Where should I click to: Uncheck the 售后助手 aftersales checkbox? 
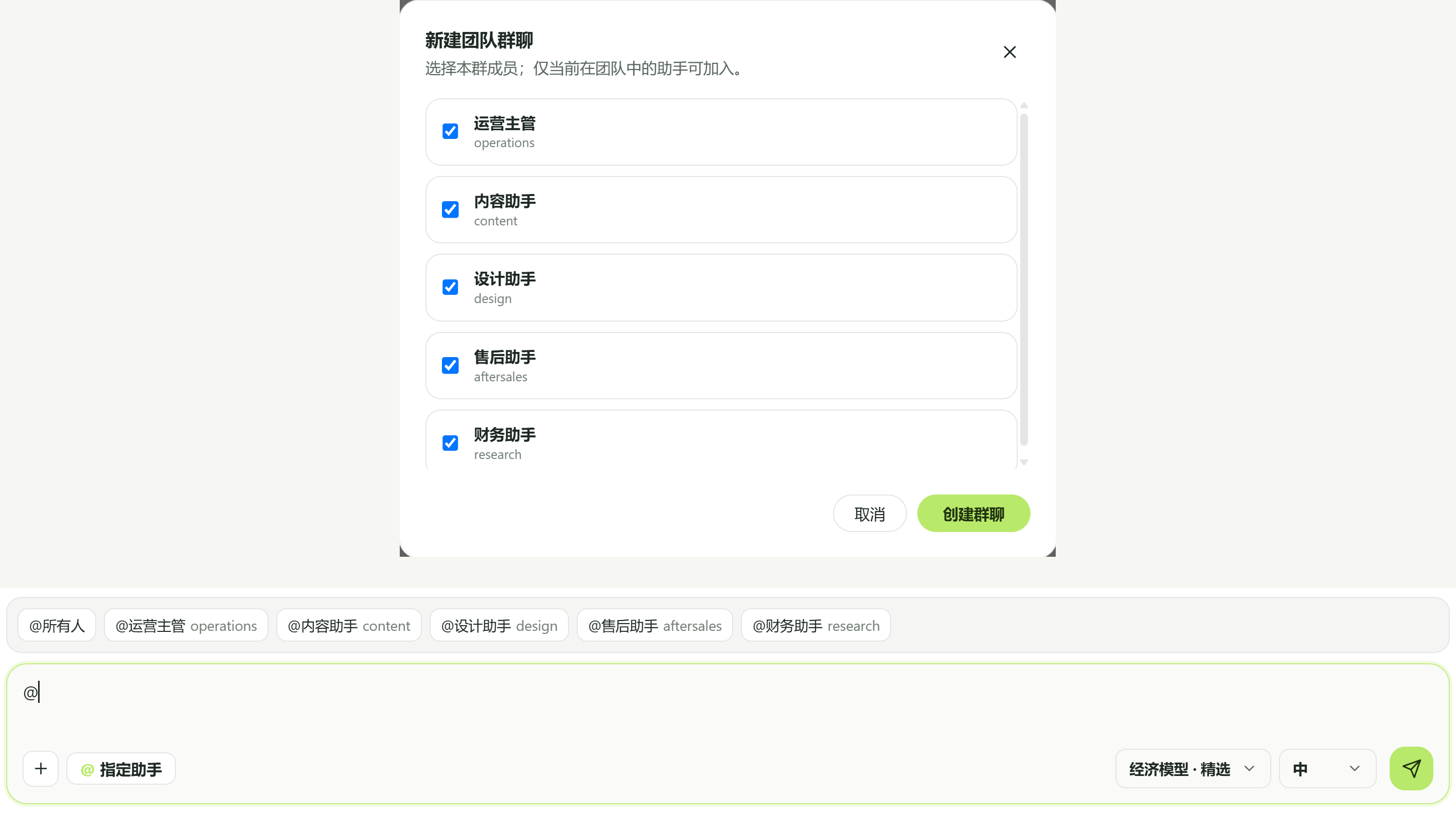[x=450, y=365]
